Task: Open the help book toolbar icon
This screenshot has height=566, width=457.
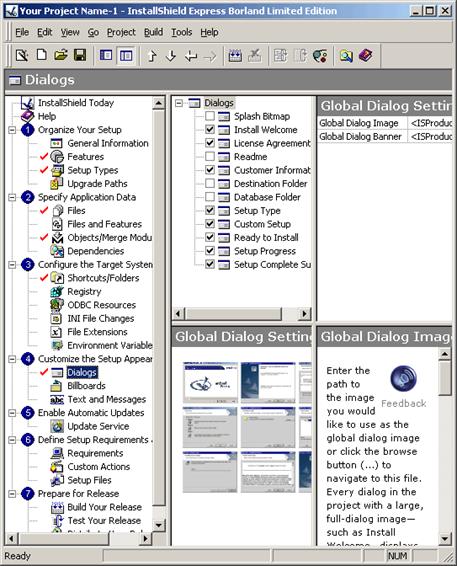Action: (x=365, y=56)
